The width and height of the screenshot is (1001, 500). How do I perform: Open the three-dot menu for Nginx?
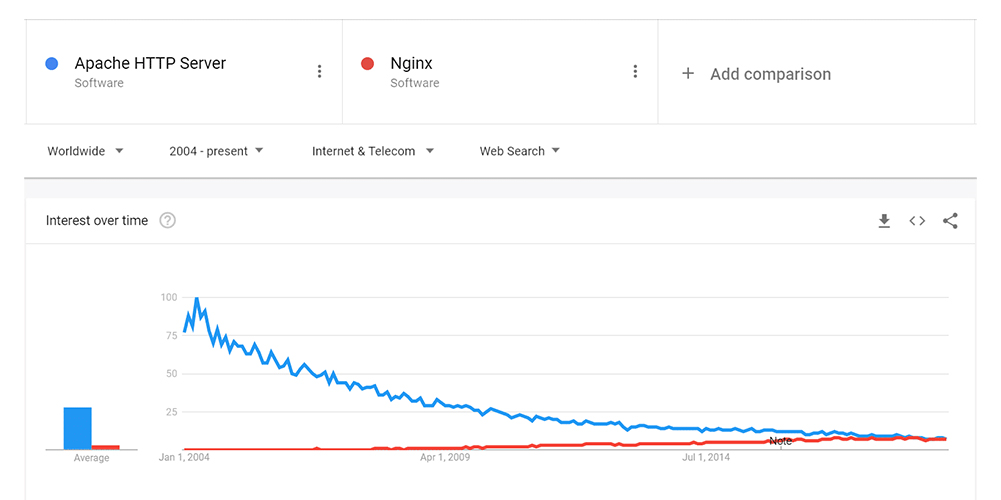(635, 72)
